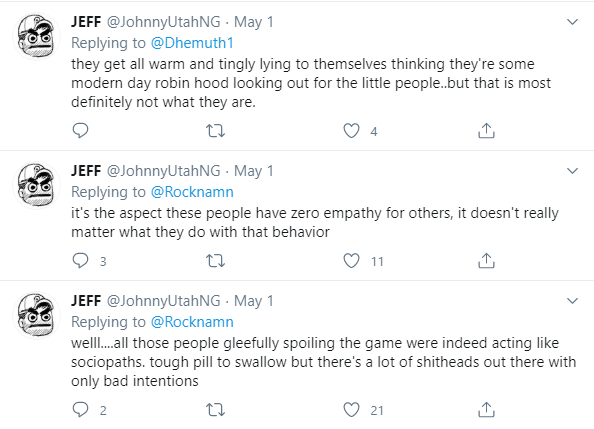Image resolution: width=594 pixels, height=429 pixels.
Task: Like the tweet with 11 likes
Action: tap(363, 261)
